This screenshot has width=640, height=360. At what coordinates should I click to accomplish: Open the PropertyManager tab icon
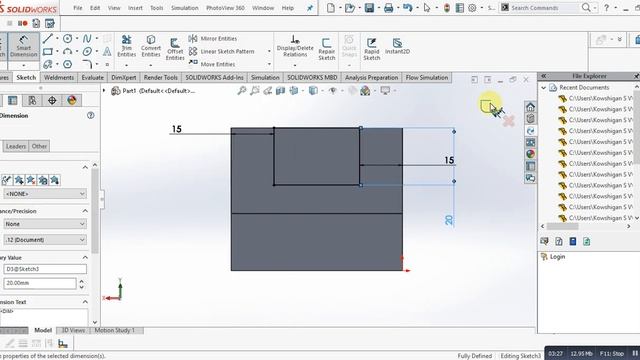13,100
